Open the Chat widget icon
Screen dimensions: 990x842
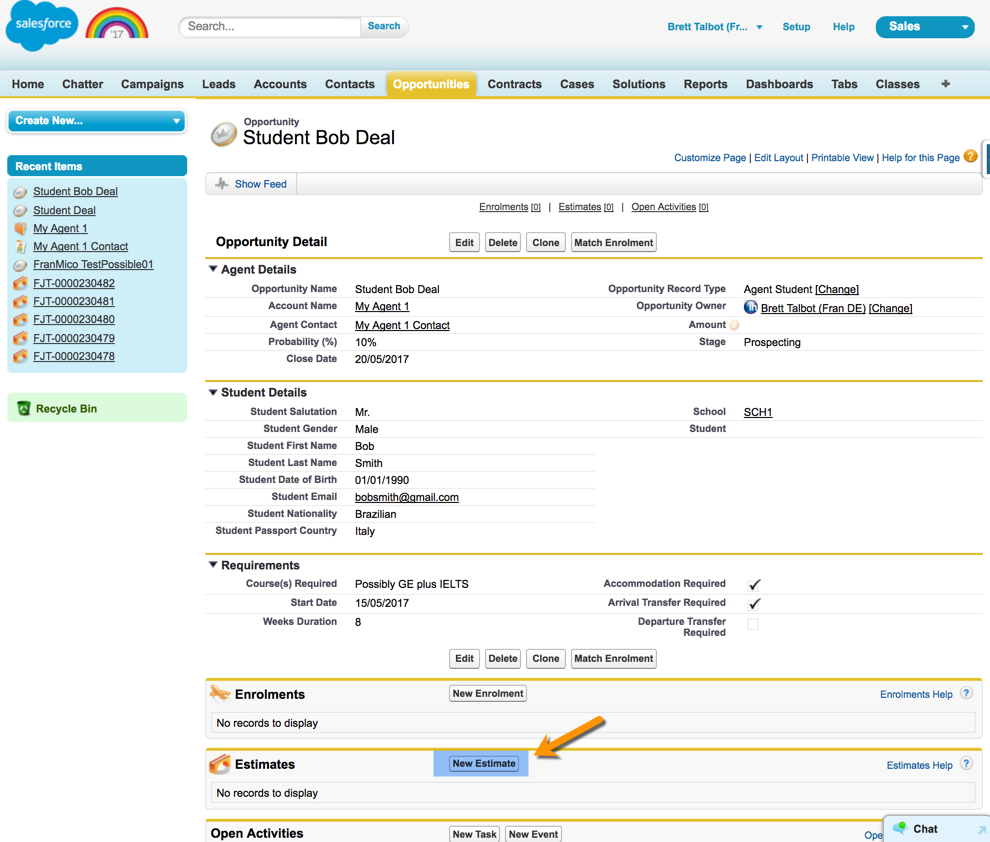pos(900,829)
